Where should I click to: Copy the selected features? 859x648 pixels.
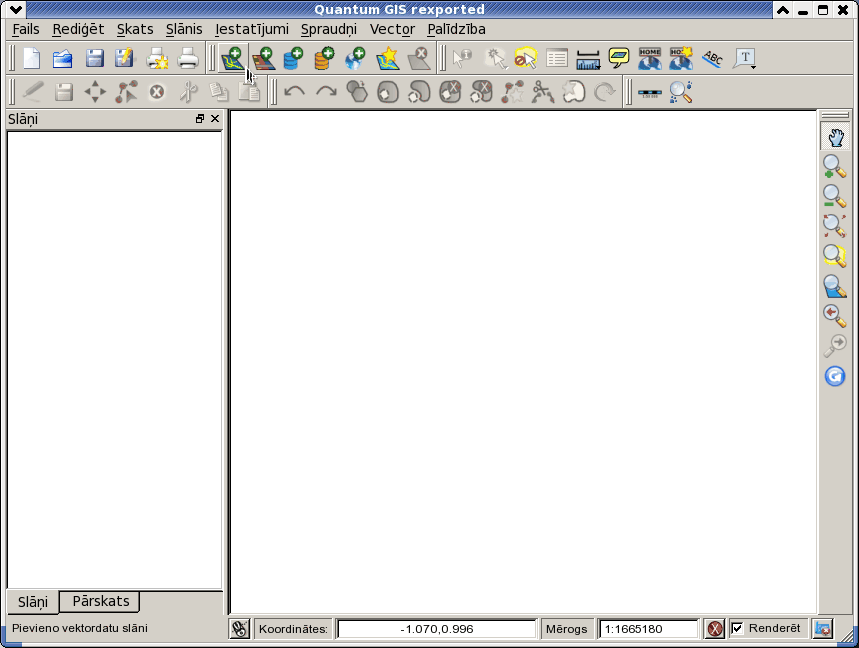click(x=219, y=91)
